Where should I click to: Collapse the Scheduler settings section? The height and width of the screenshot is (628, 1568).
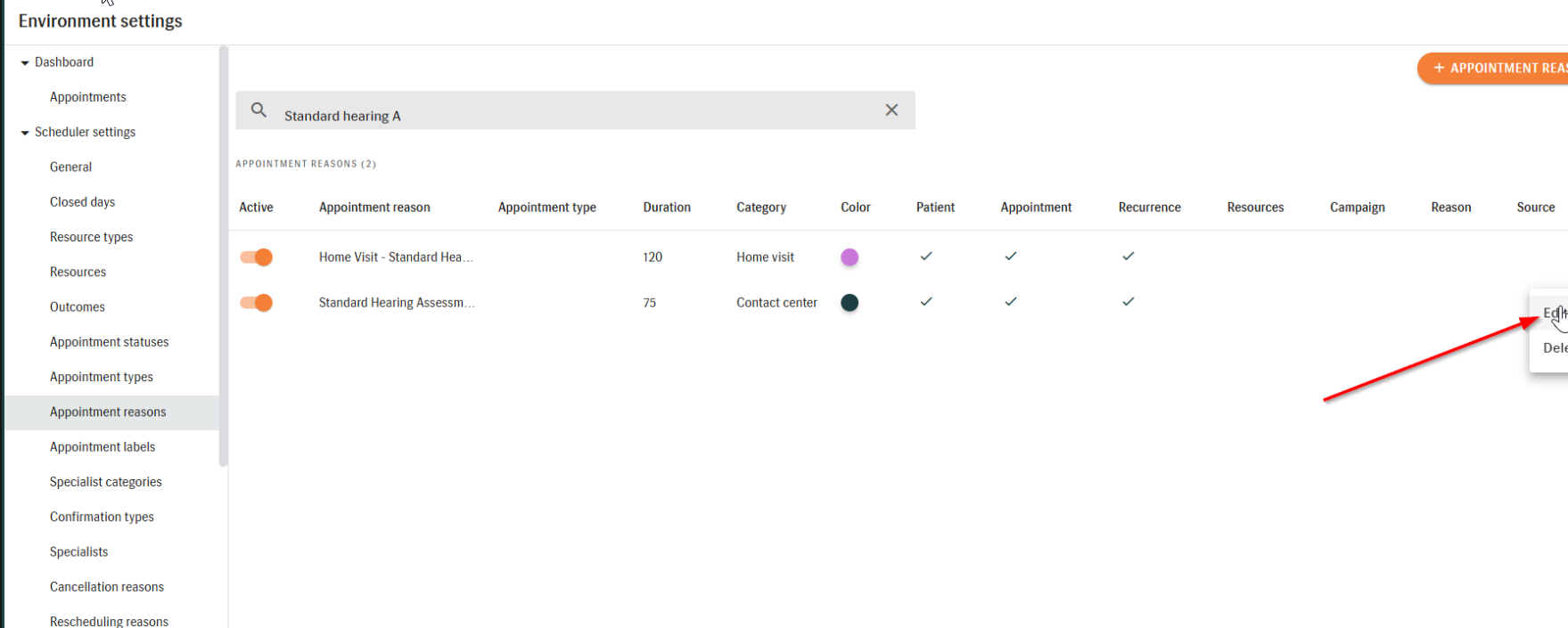pos(25,133)
